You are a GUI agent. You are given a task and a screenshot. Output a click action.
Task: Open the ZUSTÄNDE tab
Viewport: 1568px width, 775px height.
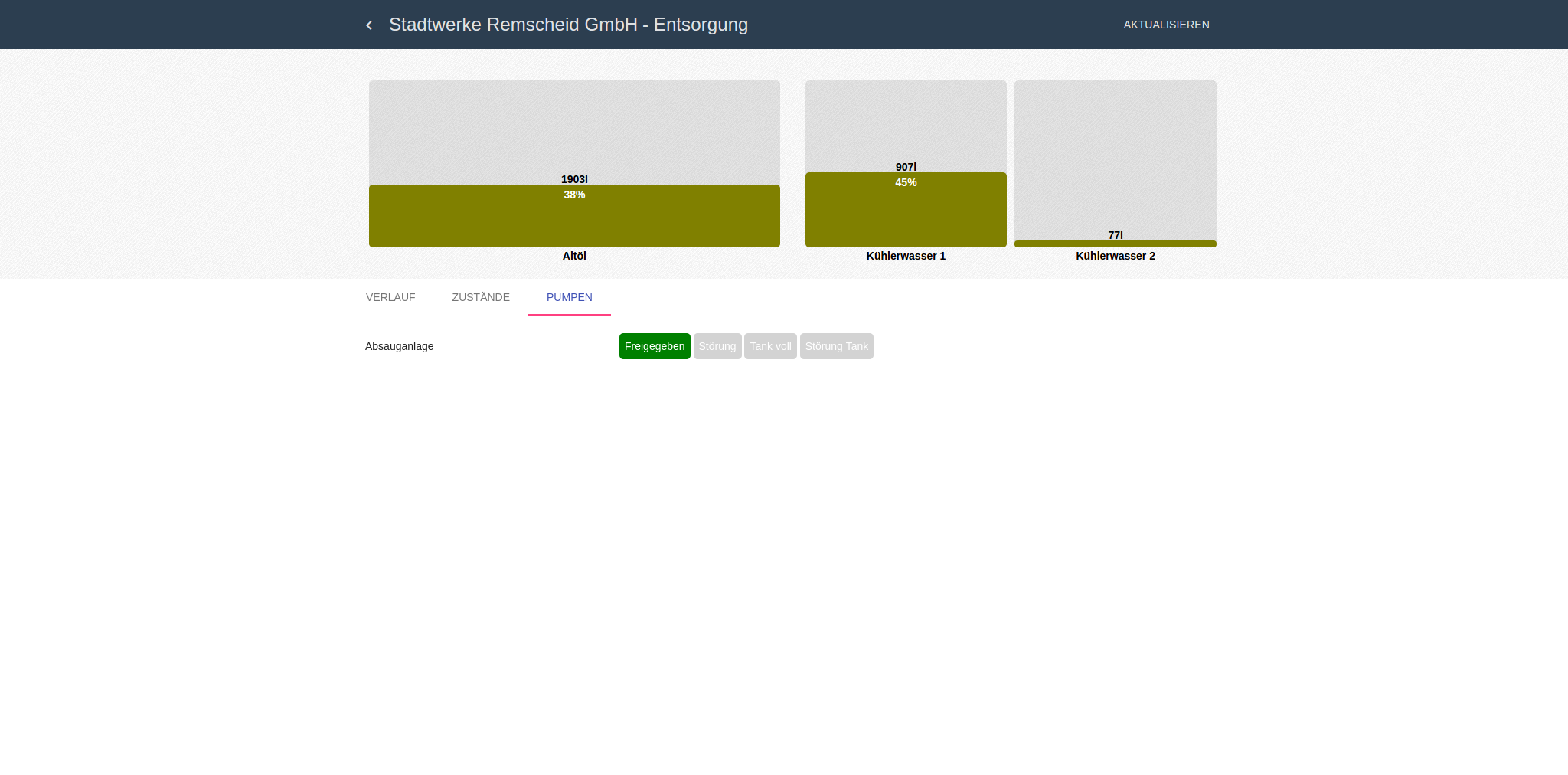pos(480,297)
